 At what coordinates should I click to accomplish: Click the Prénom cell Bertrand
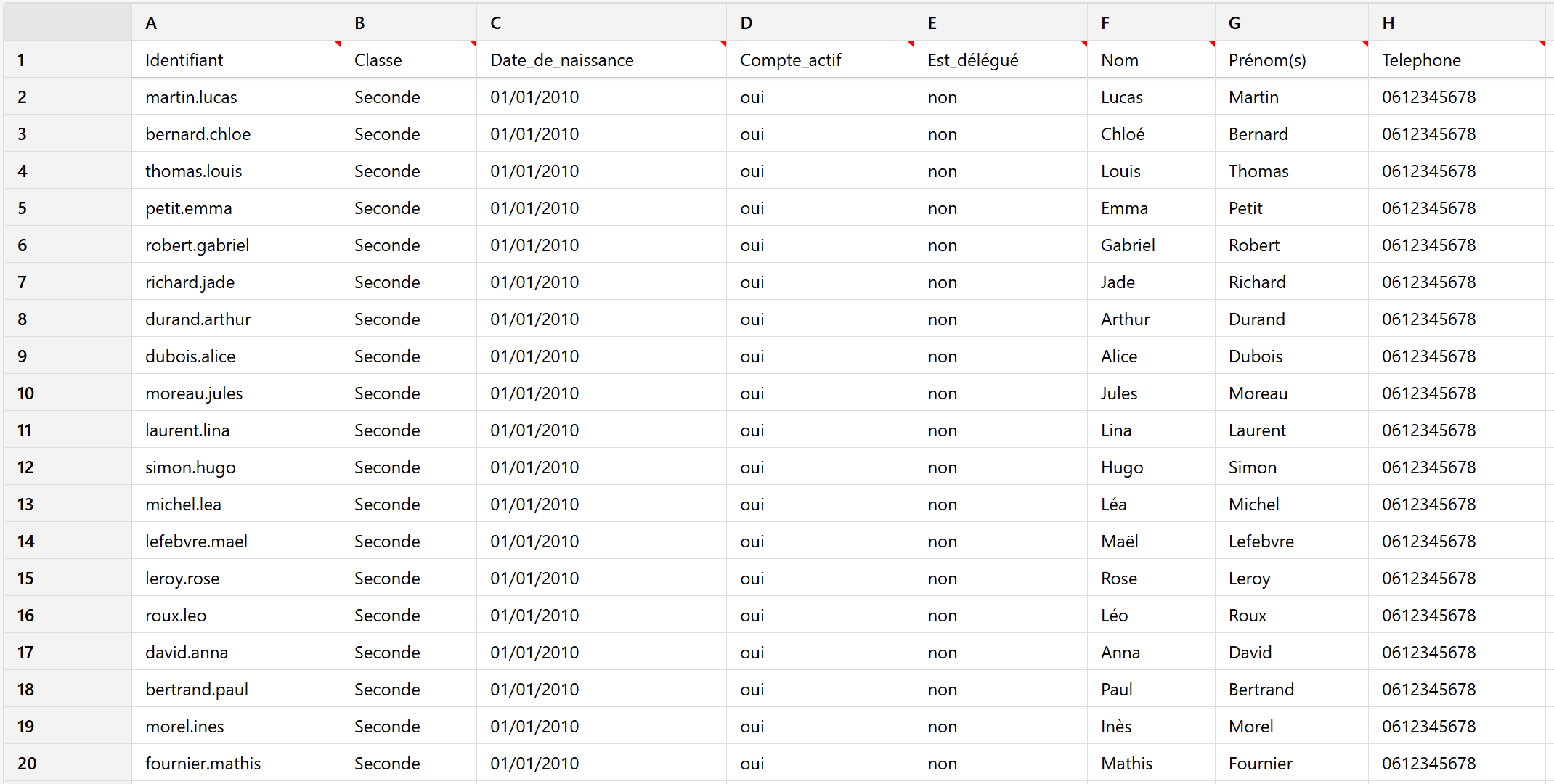tap(1292, 689)
